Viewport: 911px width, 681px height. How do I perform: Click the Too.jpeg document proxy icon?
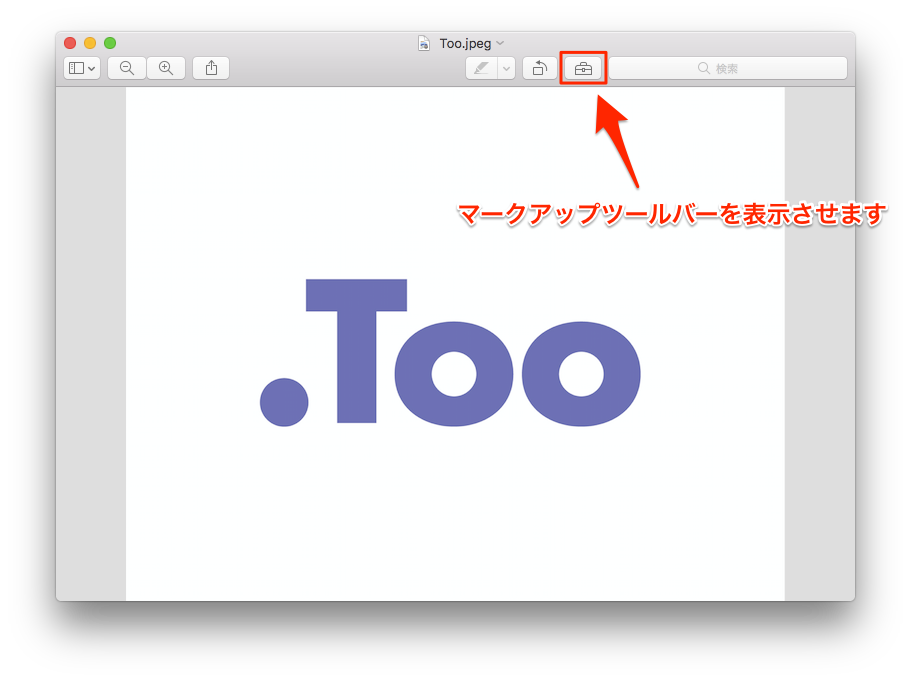[424, 43]
